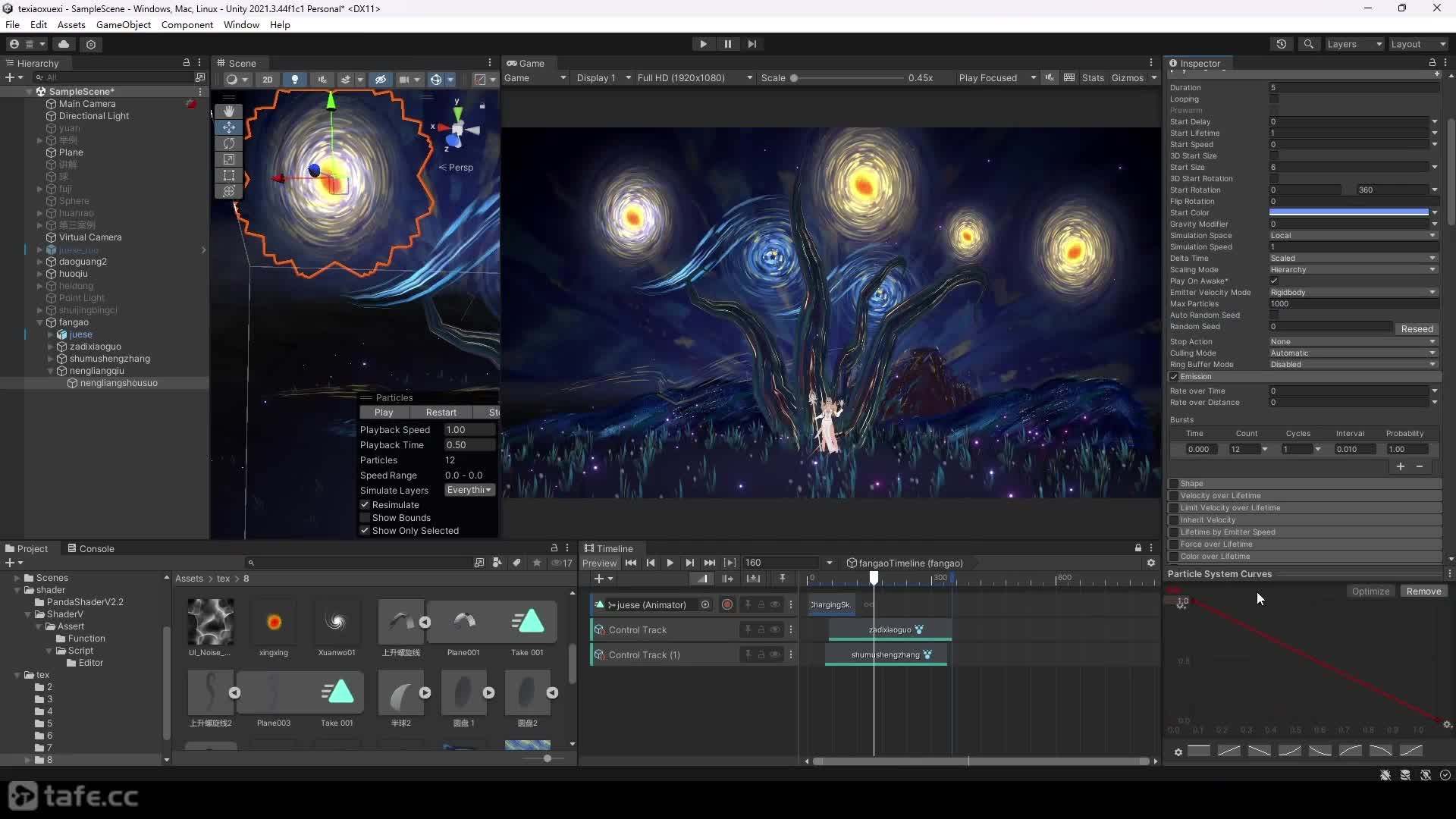Uncheck Resimulate in Particles overlay
Image resolution: width=1456 pixels, height=819 pixels.
pyautogui.click(x=365, y=505)
